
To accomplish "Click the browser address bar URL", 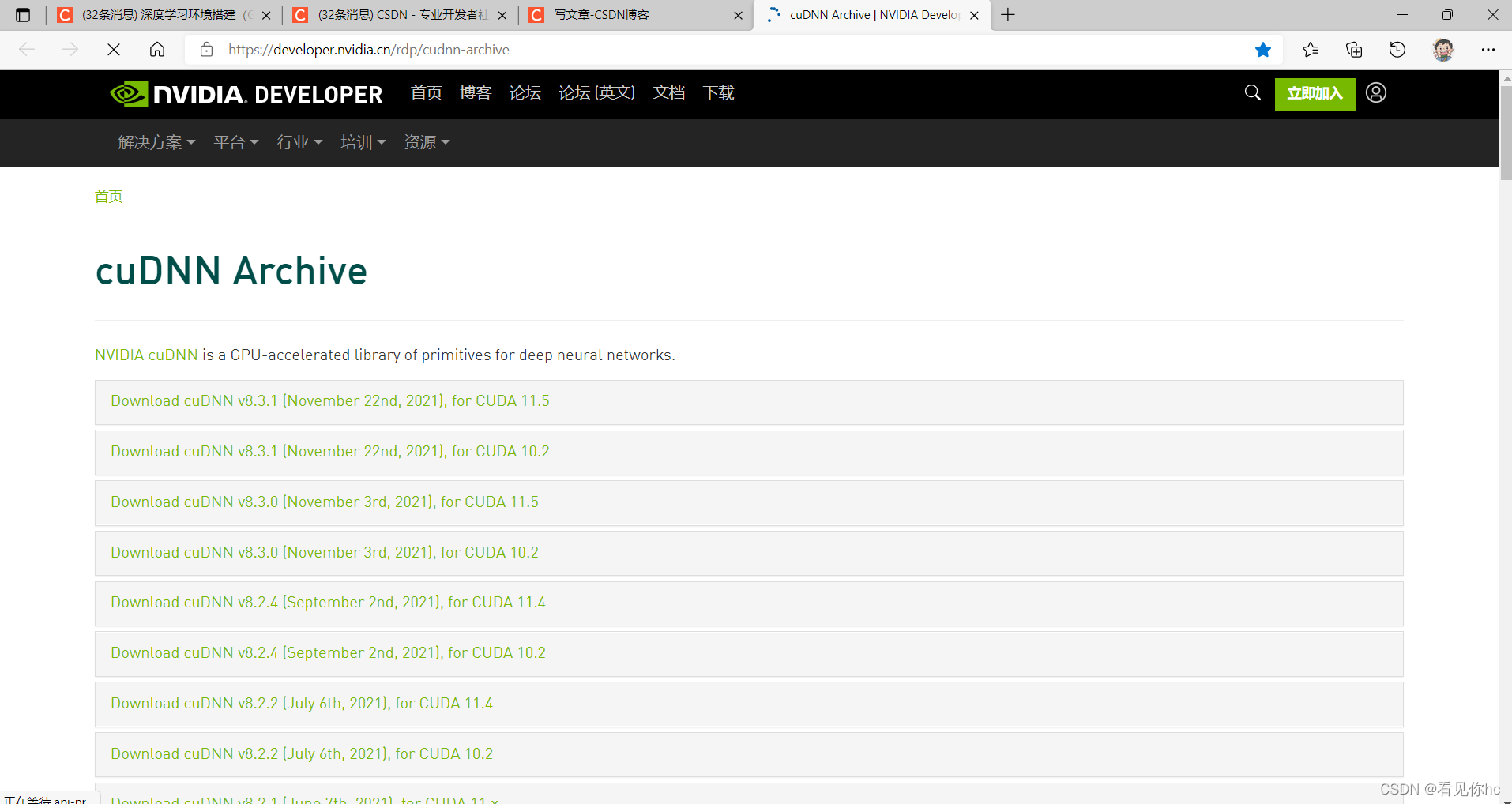I will 369,50.
